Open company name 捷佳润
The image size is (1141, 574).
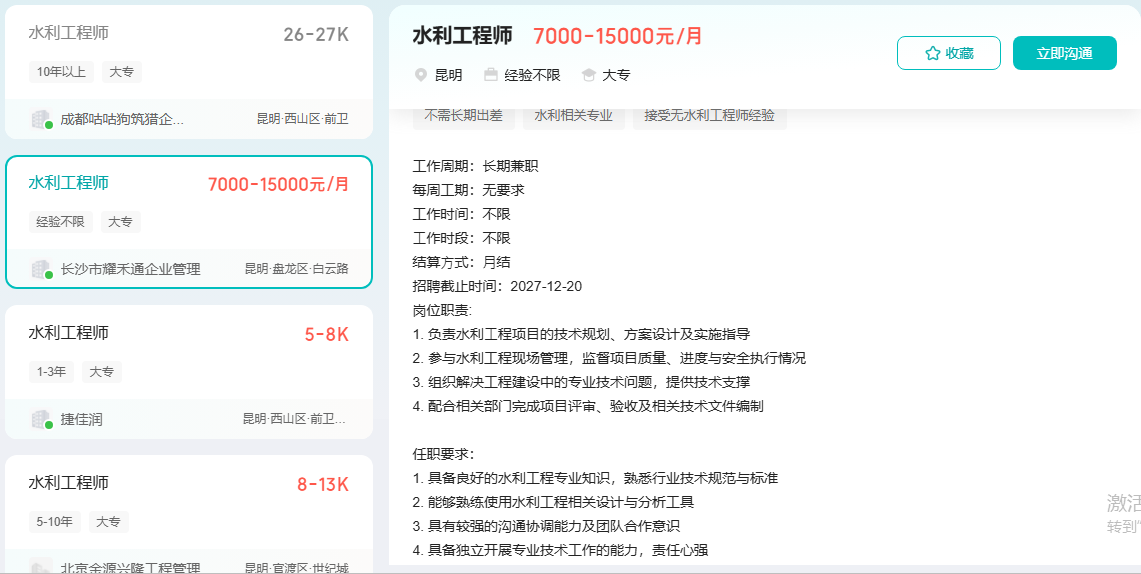point(81,419)
